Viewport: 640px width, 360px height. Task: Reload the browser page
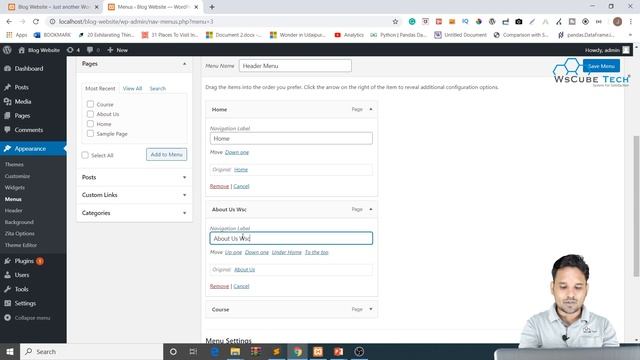[36, 21]
